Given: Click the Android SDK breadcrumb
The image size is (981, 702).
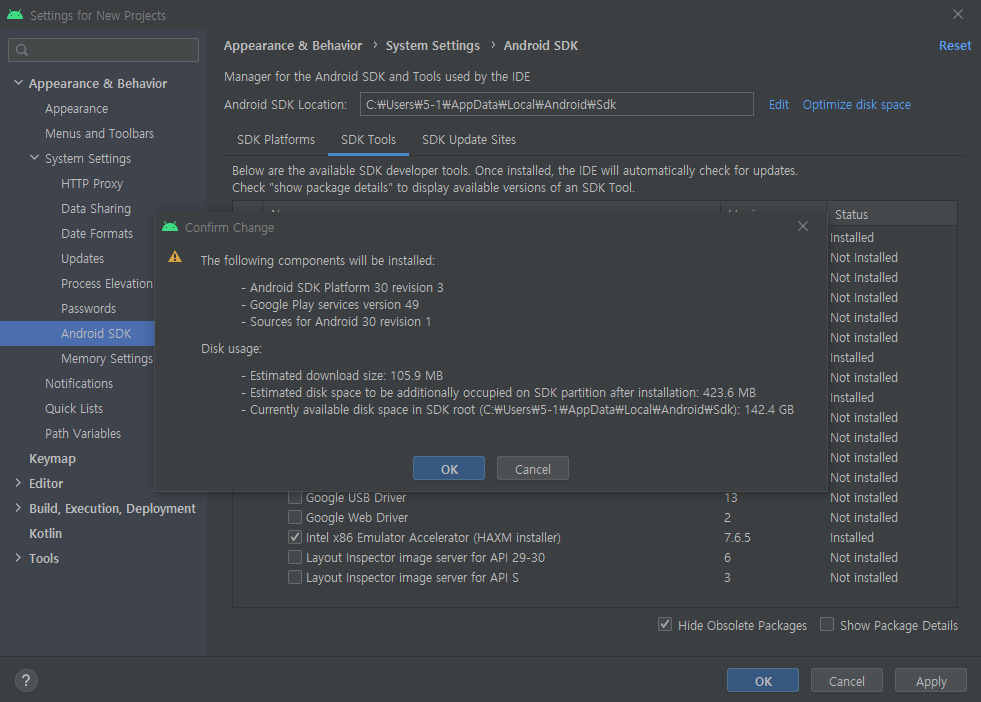Looking at the screenshot, I should tap(541, 46).
